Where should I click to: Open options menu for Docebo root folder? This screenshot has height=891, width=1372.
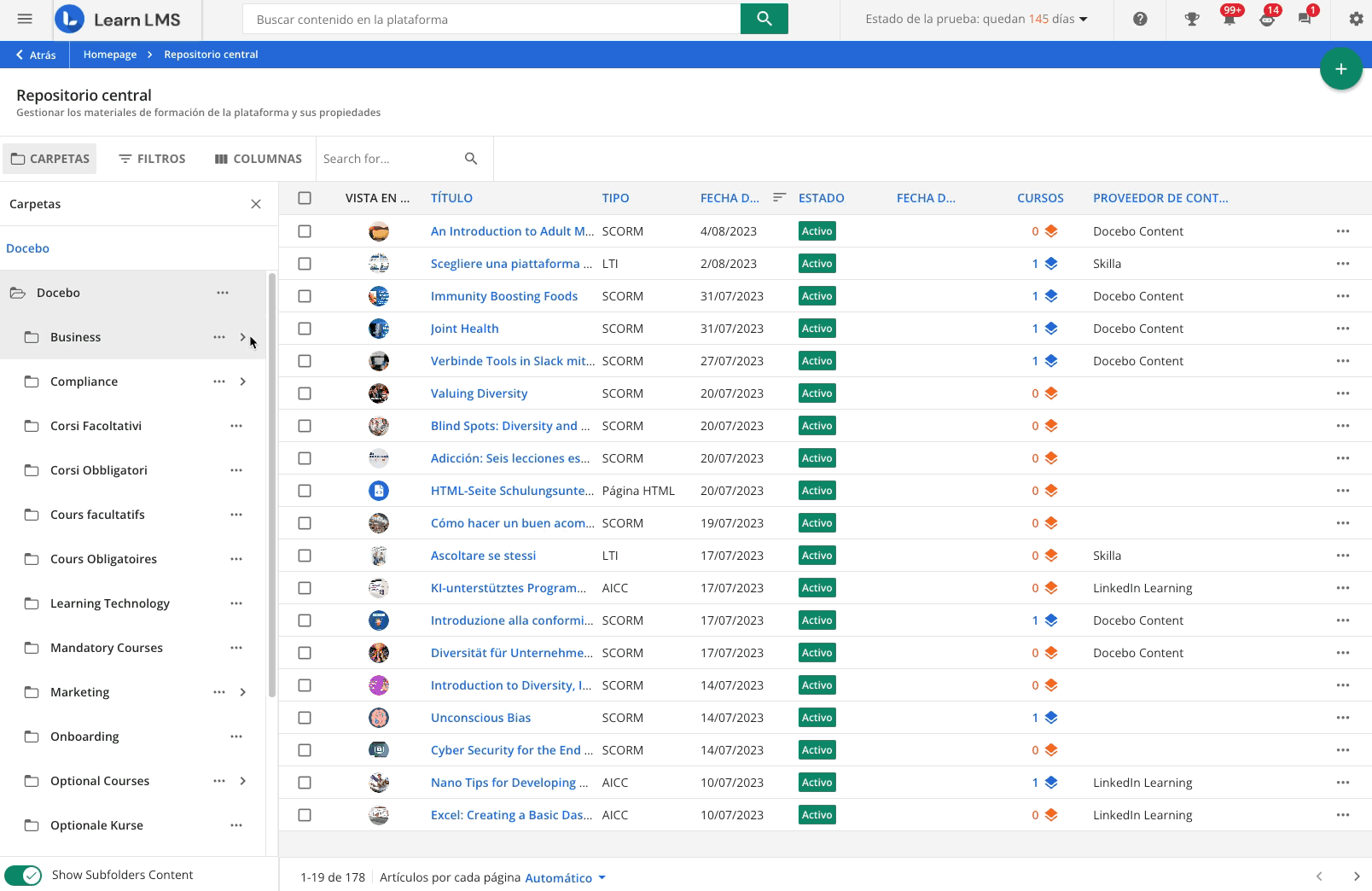pyautogui.click(x=223, y=293)
